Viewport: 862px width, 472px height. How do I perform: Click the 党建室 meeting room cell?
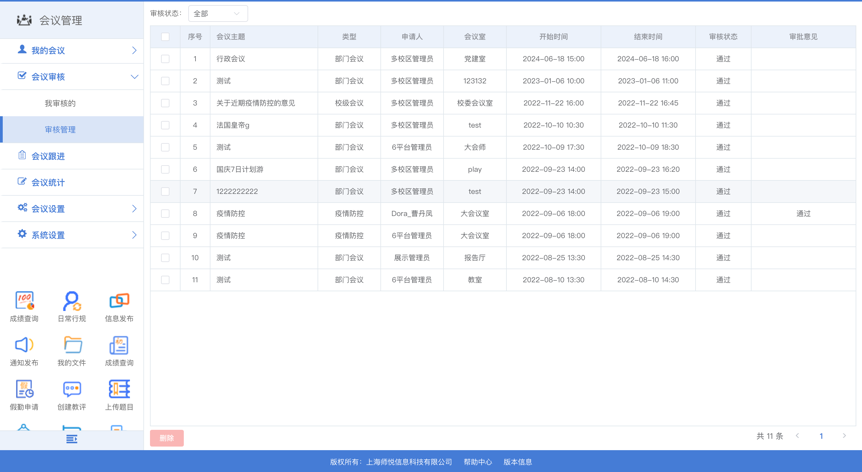pos(475,59)
